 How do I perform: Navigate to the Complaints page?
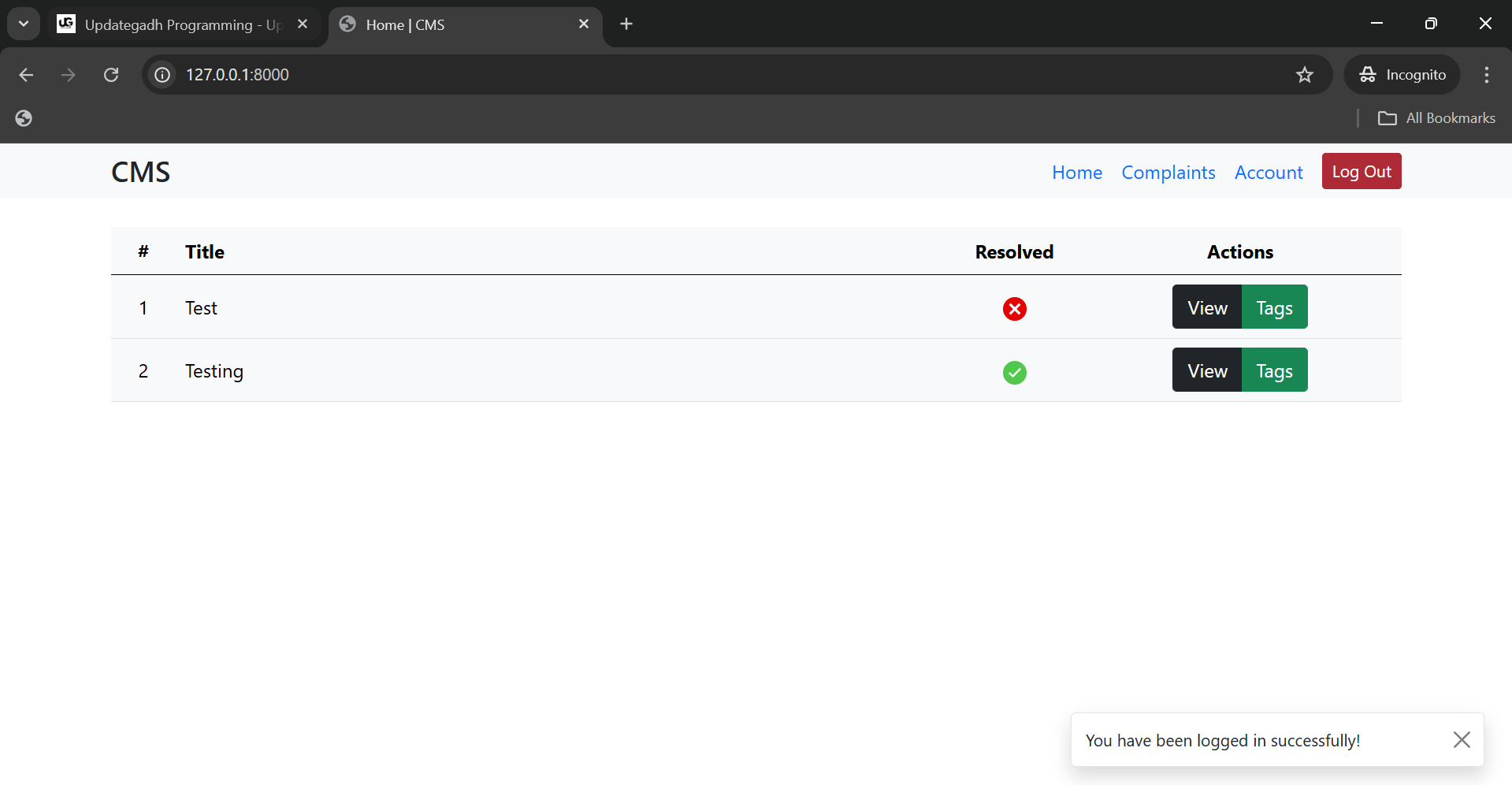tap(1168, 172)
